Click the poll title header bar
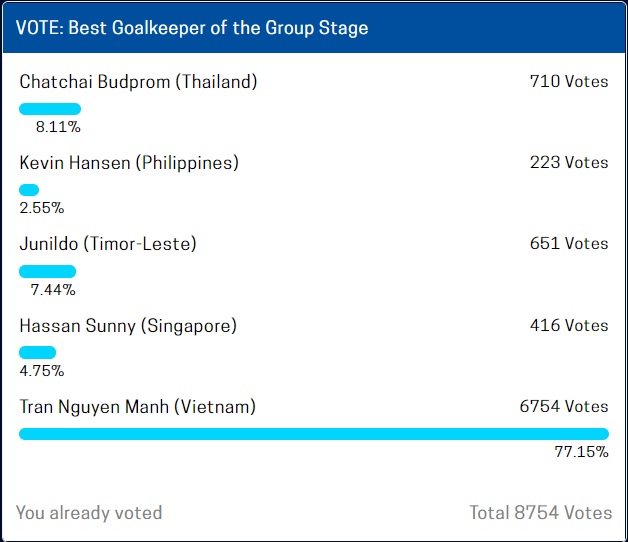This screenshot has width=628, height=542. (314, 27)
